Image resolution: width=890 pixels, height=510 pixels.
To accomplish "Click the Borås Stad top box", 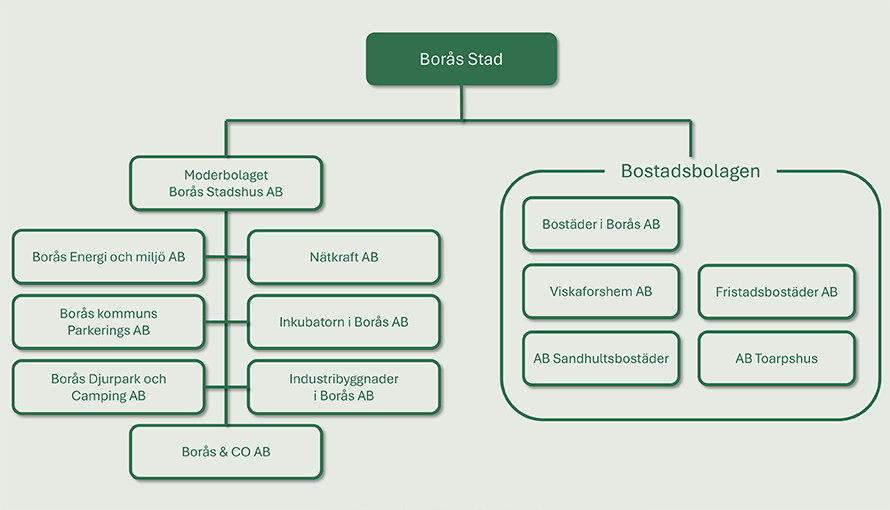I will [461, 59].
